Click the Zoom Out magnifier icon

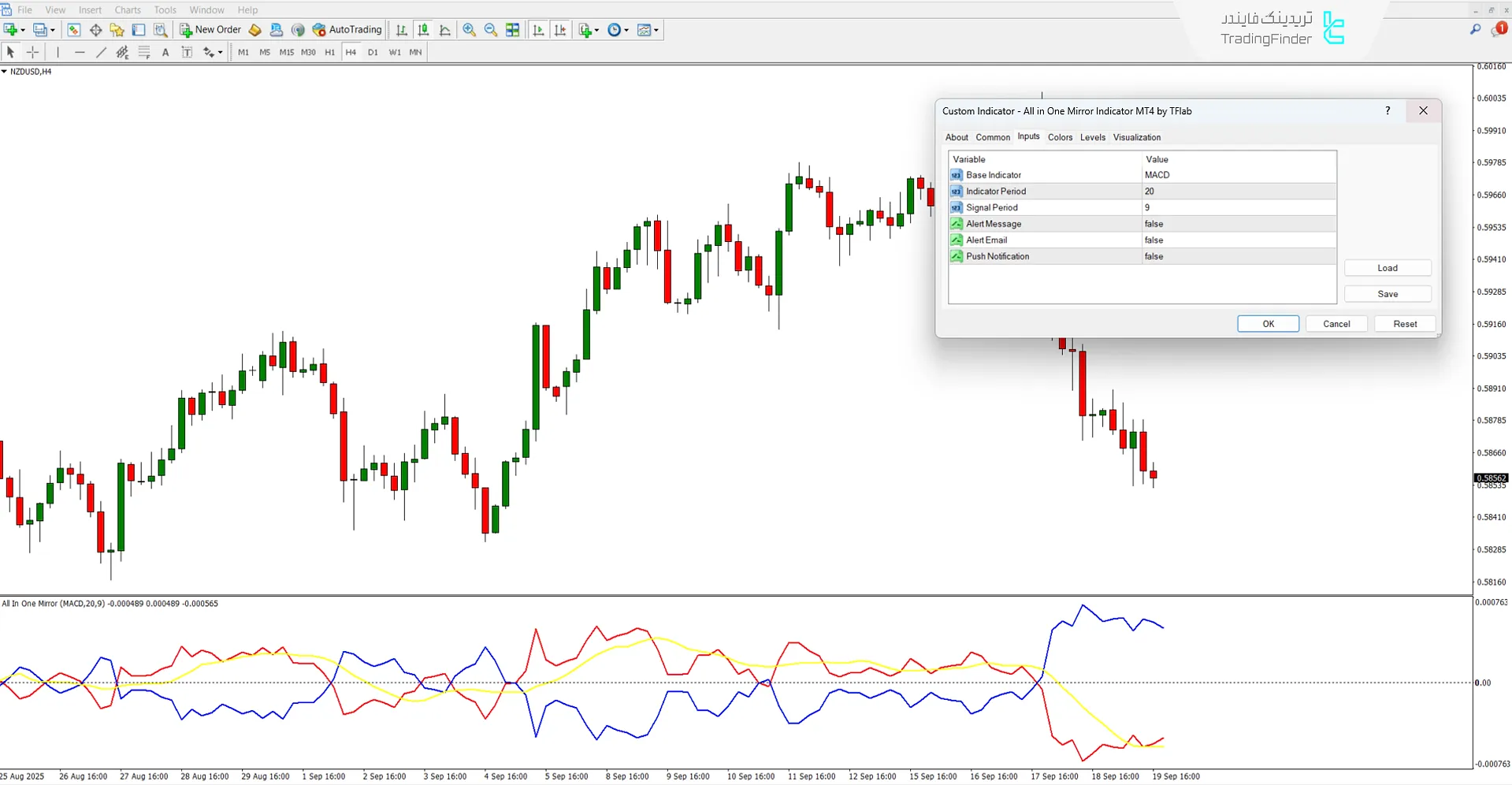click(x=490, y=30)
